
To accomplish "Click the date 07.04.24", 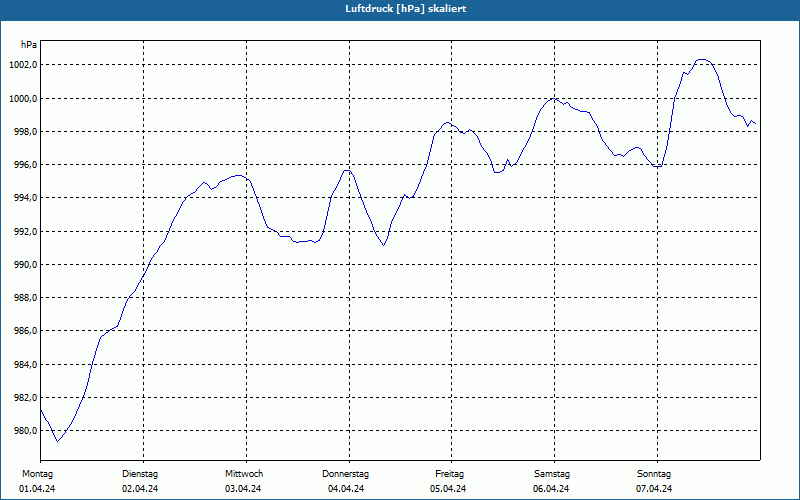I will 654,489.
